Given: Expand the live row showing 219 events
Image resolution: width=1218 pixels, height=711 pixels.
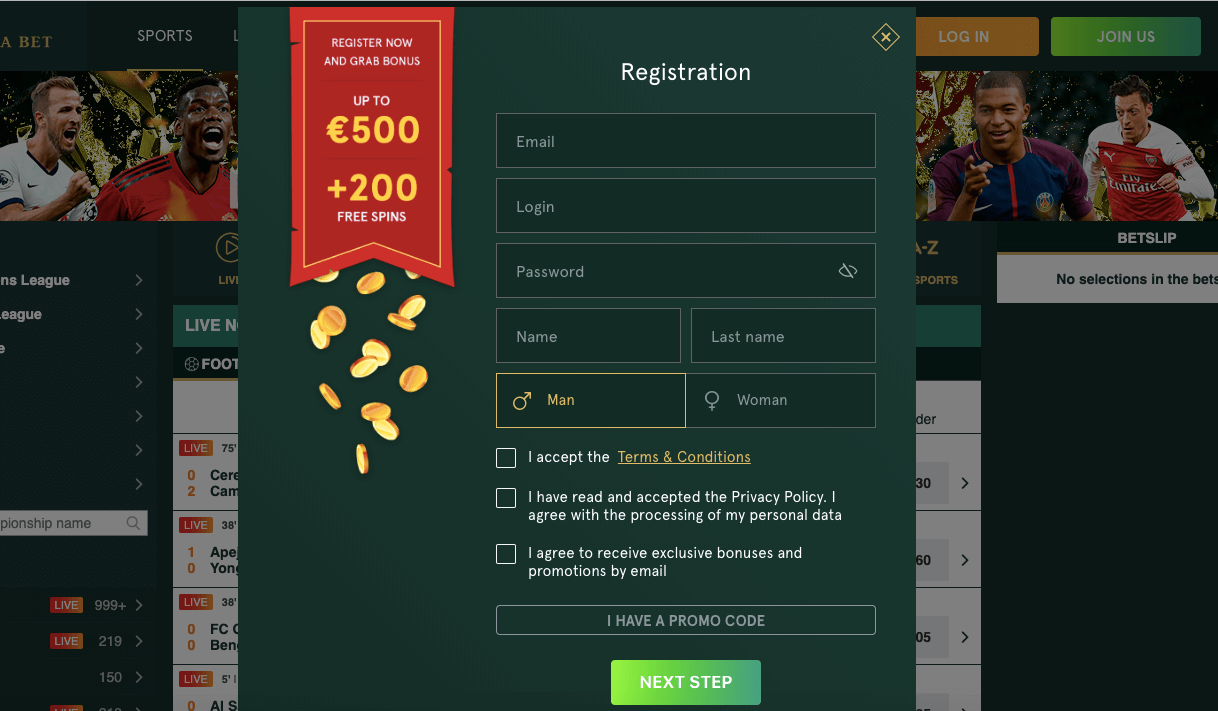Looking at the screenshot, I should [139, 641].
